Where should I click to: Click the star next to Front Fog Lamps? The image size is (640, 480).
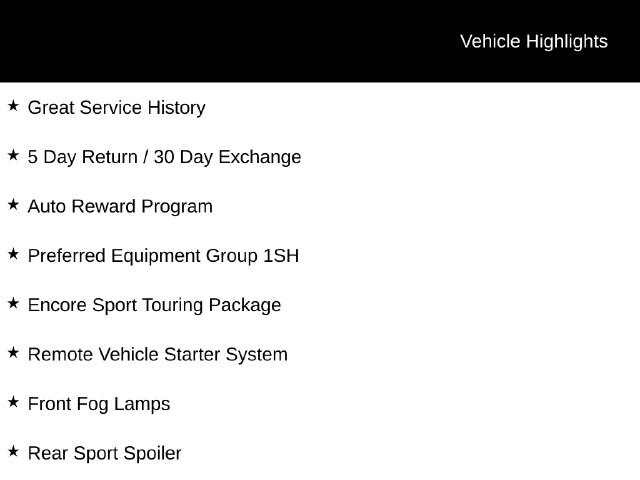point(13,402)
